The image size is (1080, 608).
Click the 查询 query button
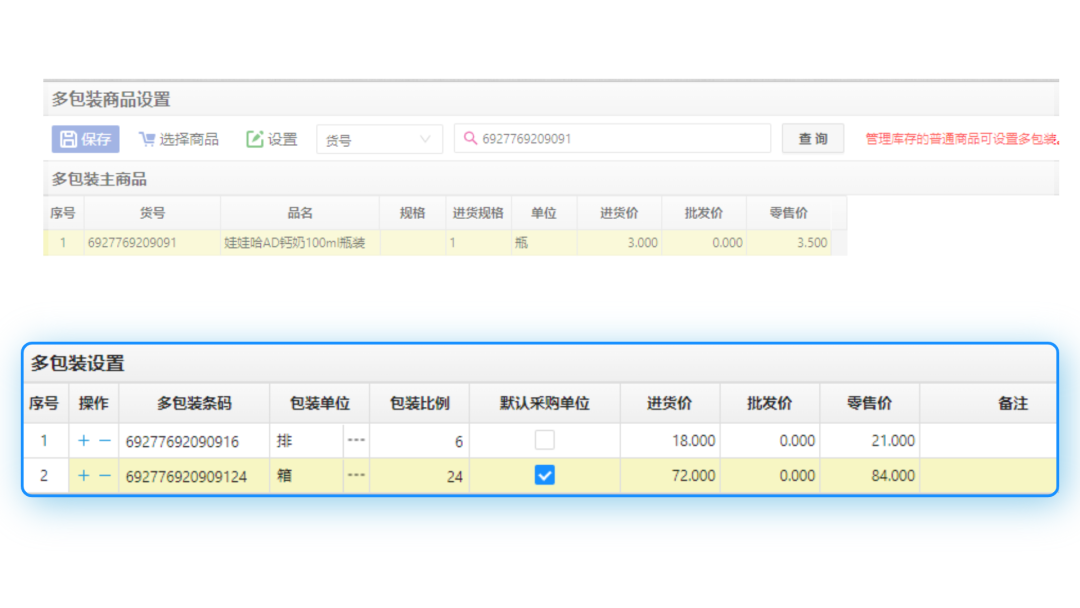coord(812,138)
